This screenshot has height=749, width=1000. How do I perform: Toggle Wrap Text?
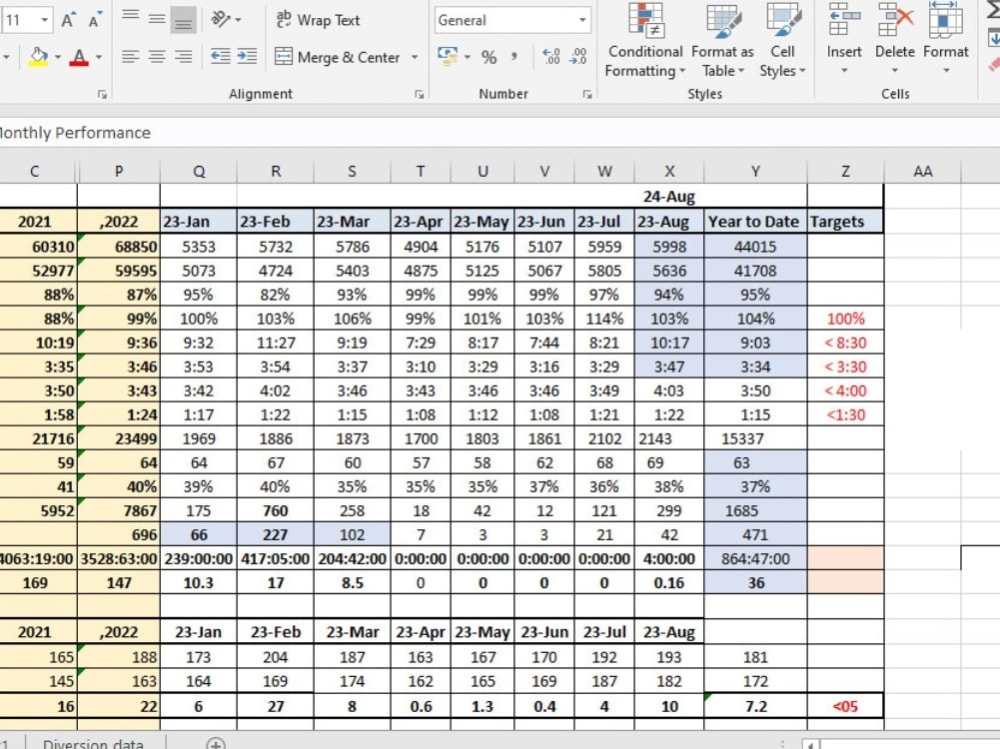click(318, 20)
